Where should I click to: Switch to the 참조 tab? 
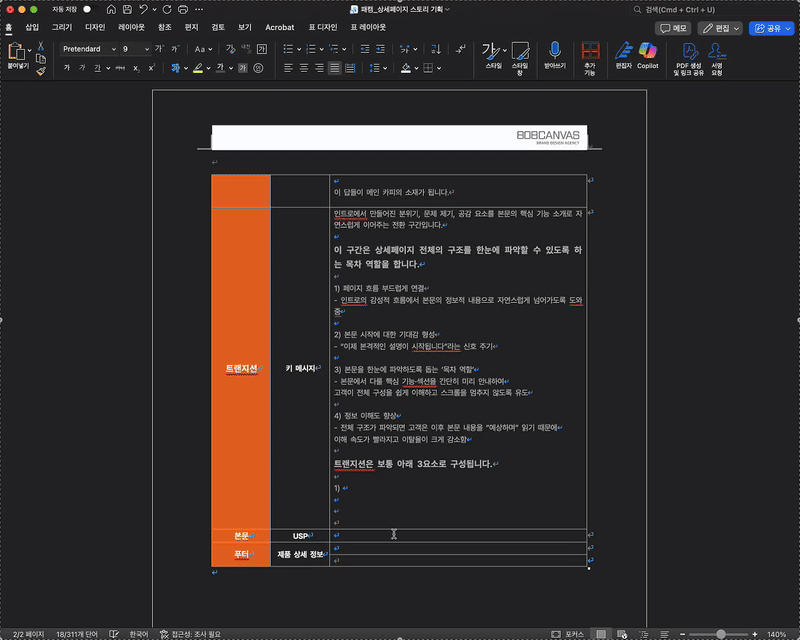[x=164, y=27]
